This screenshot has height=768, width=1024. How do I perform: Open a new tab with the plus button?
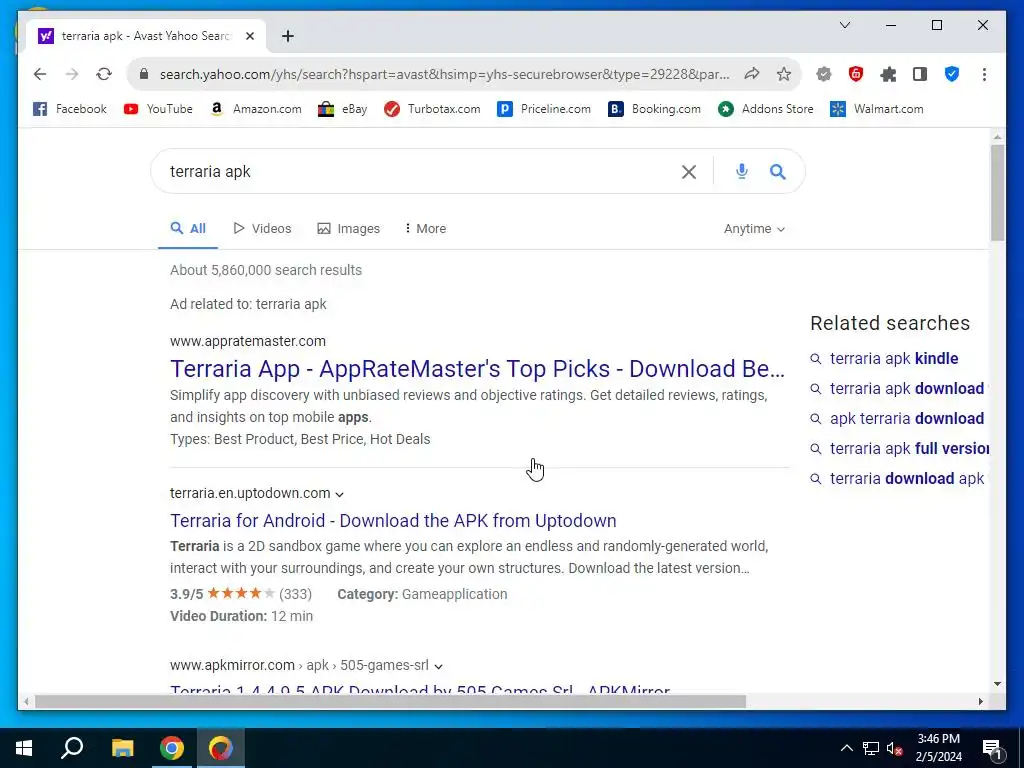click(x=287, y=36)
